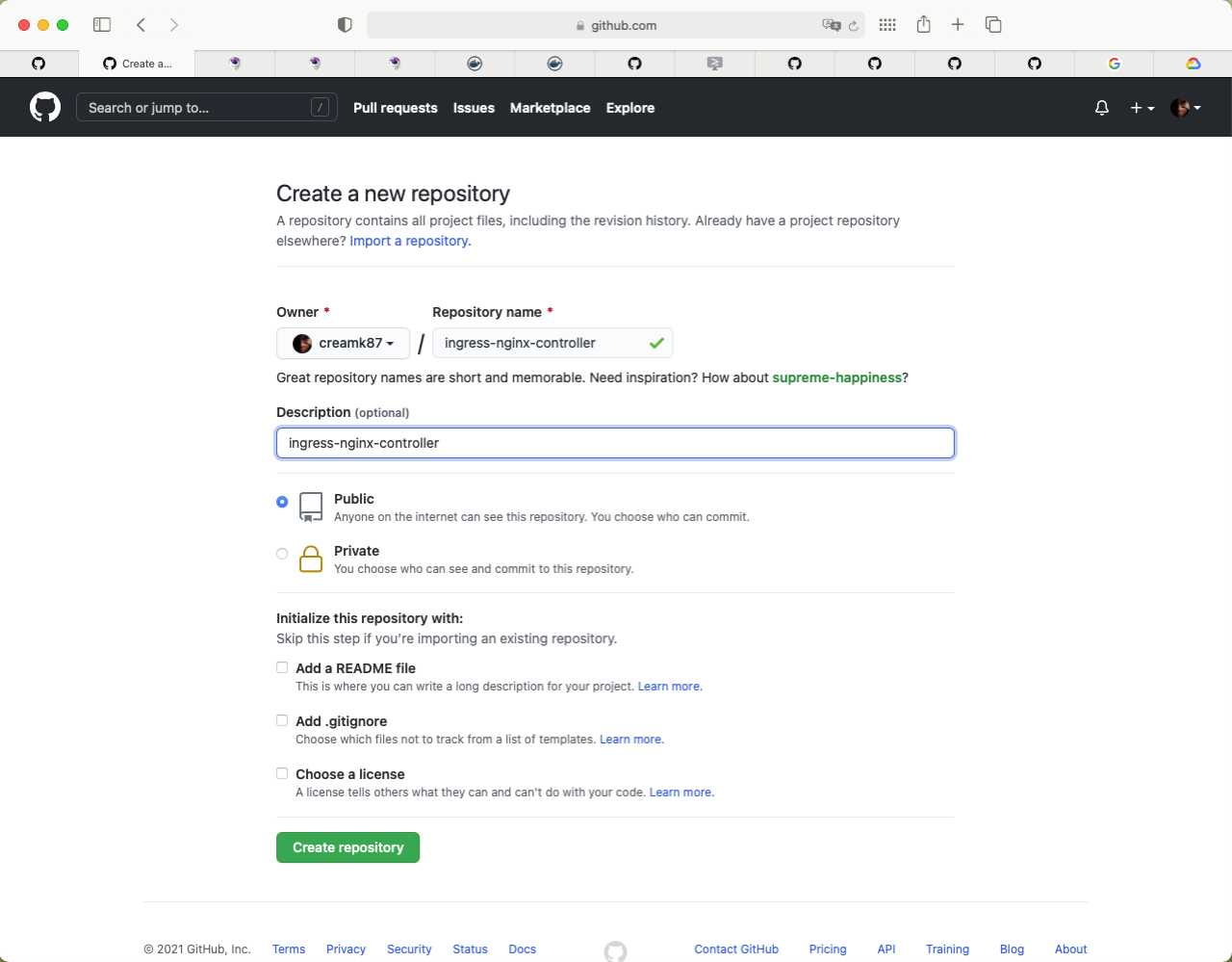Viewport: 1232px width, 962px height.
Task: Click the lock icon next to Private
Action: [311, 559]
